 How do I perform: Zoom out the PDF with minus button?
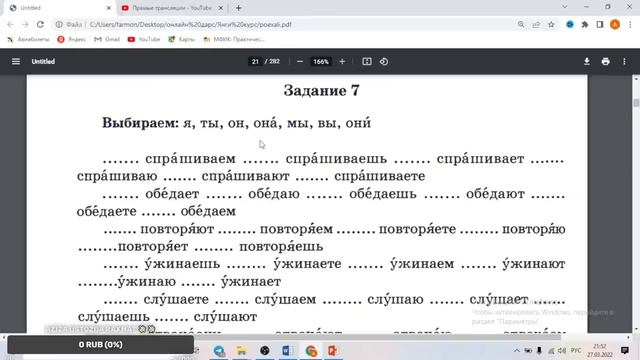(300, 61)
